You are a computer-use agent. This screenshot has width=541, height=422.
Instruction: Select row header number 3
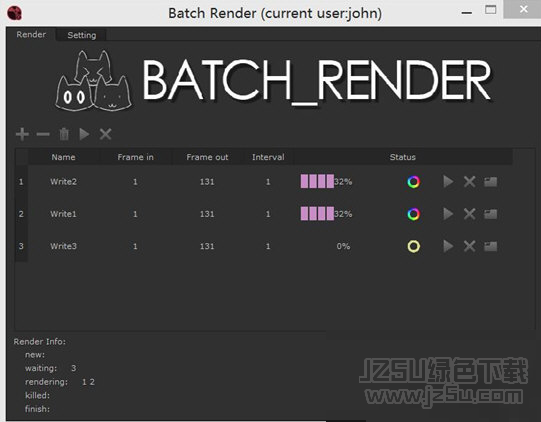tap(21, 246)
